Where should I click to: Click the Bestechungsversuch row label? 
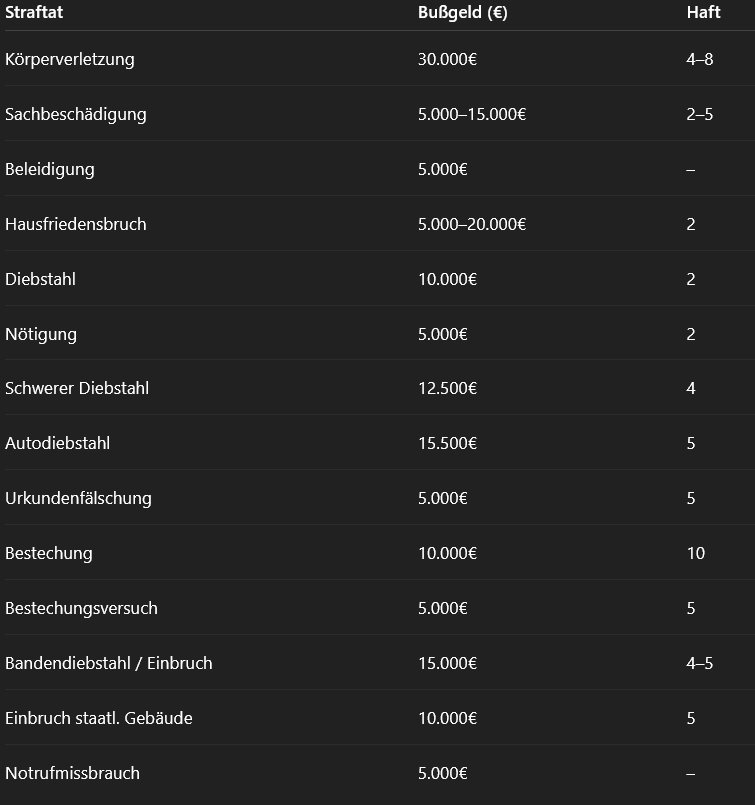coord(81,608)
